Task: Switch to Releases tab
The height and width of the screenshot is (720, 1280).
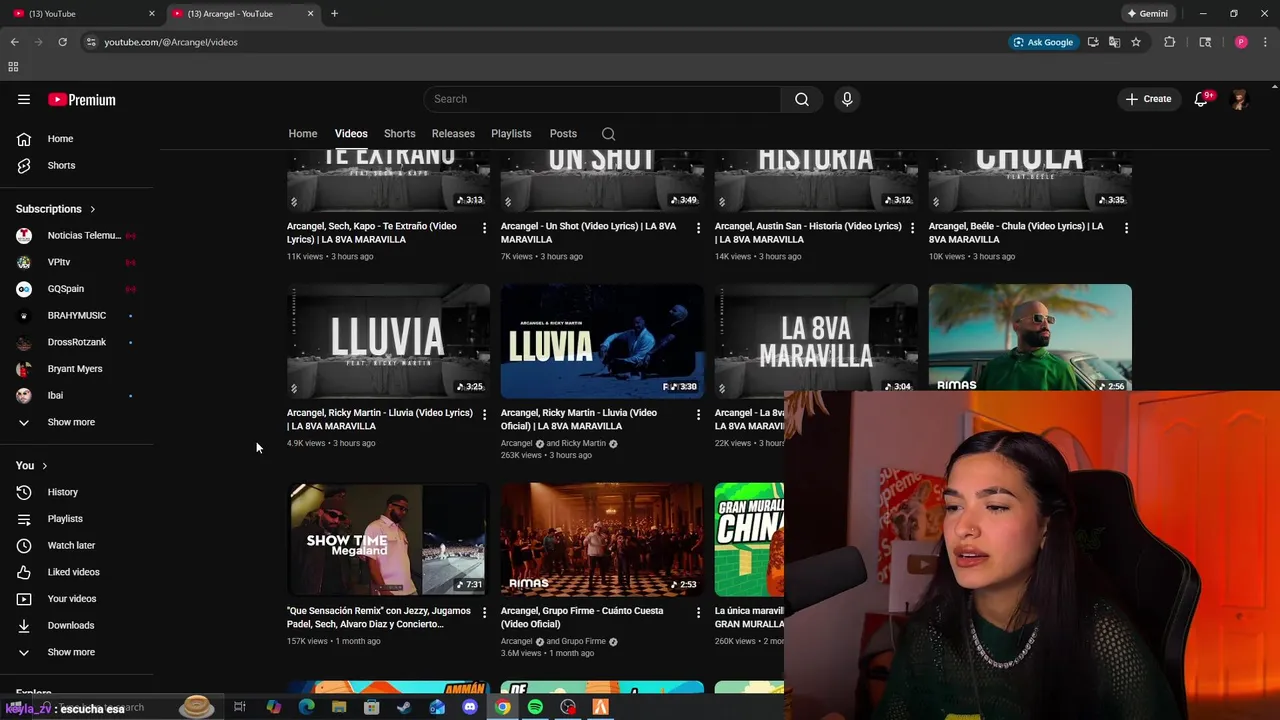Action: point(453,134)
